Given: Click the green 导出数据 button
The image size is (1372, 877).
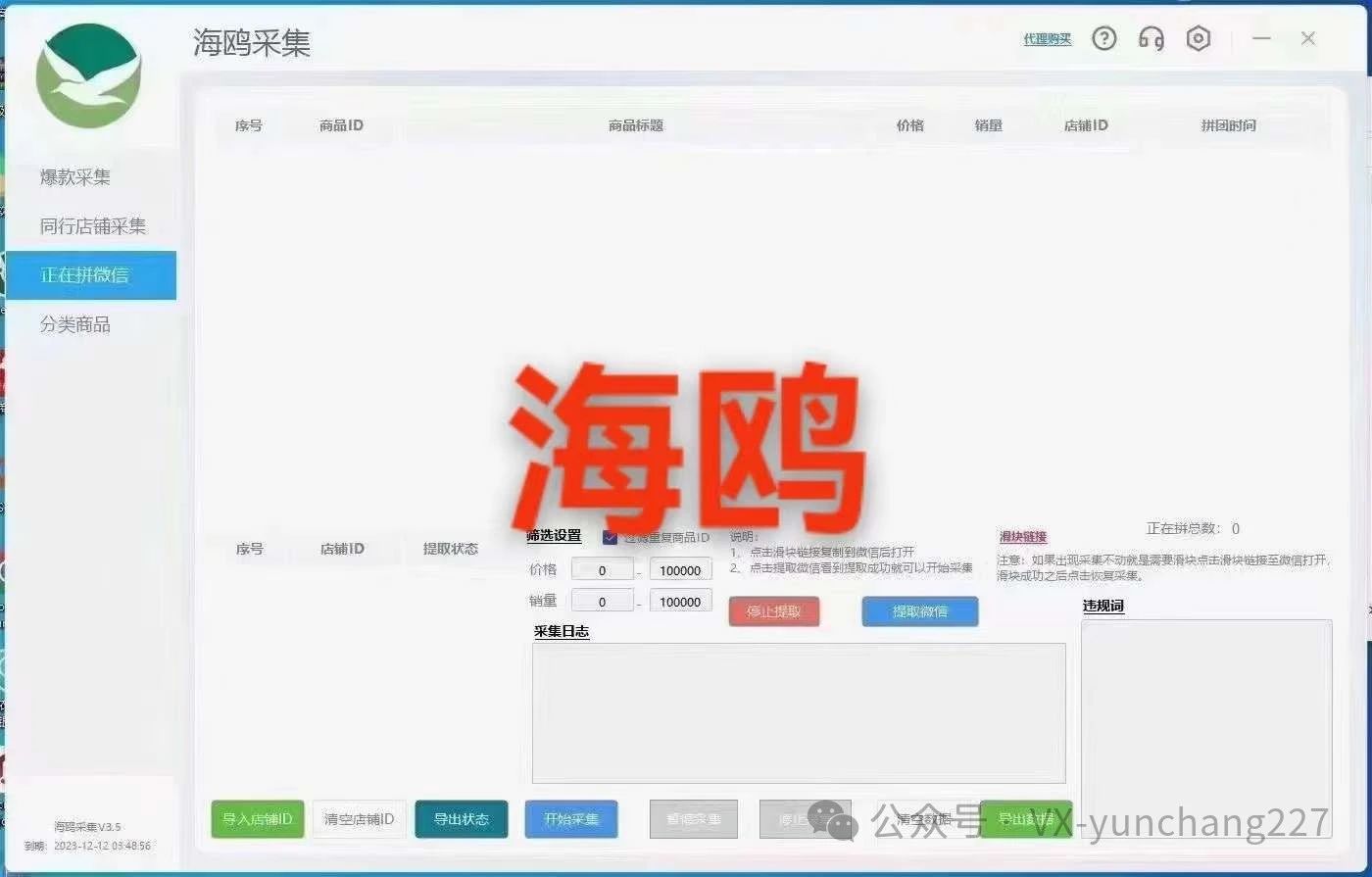Looking at the screenshot, I should coord(1026,819).
